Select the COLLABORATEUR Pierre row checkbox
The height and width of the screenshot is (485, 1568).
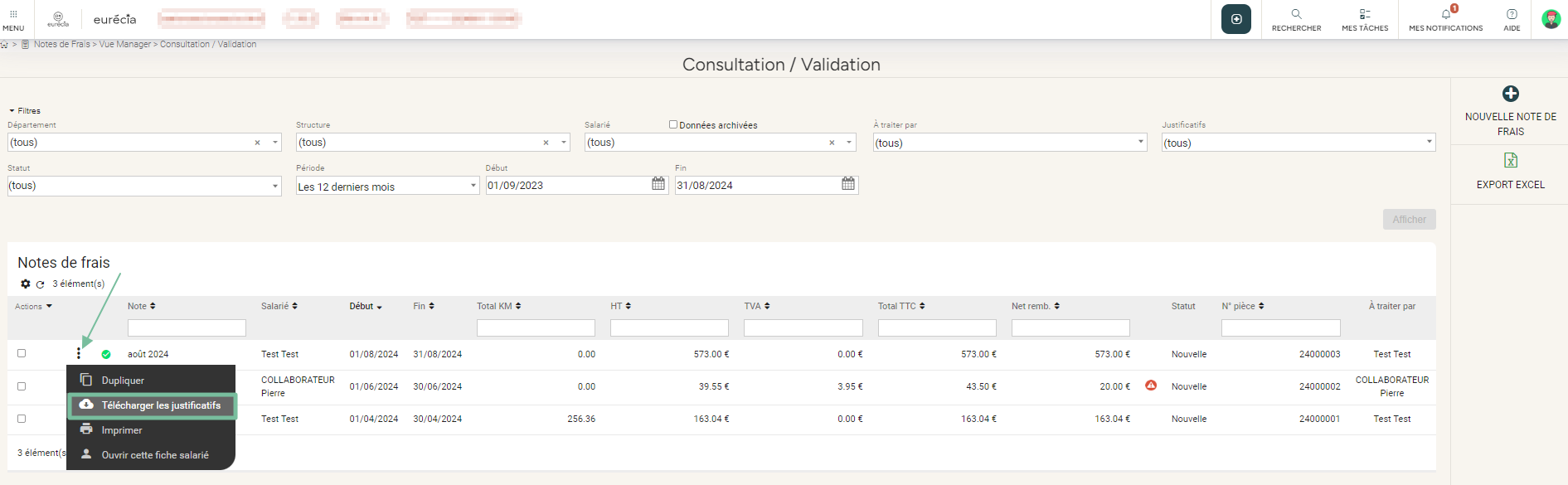(22, 386)
